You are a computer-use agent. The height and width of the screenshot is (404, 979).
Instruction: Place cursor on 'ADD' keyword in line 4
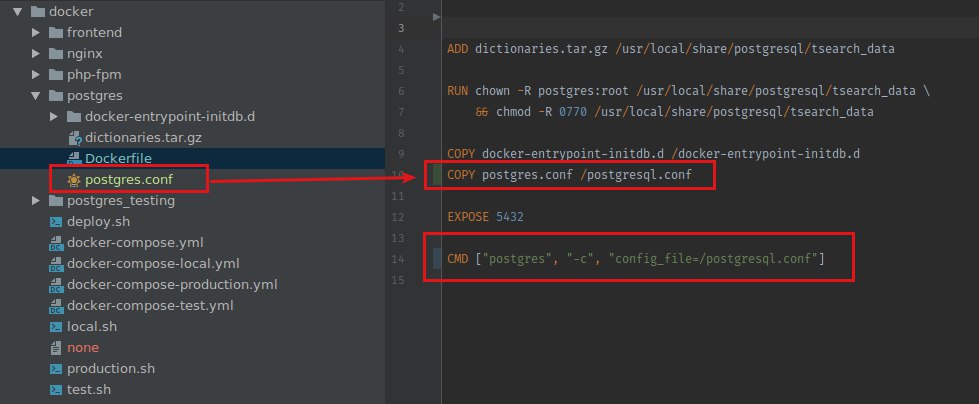458,49
